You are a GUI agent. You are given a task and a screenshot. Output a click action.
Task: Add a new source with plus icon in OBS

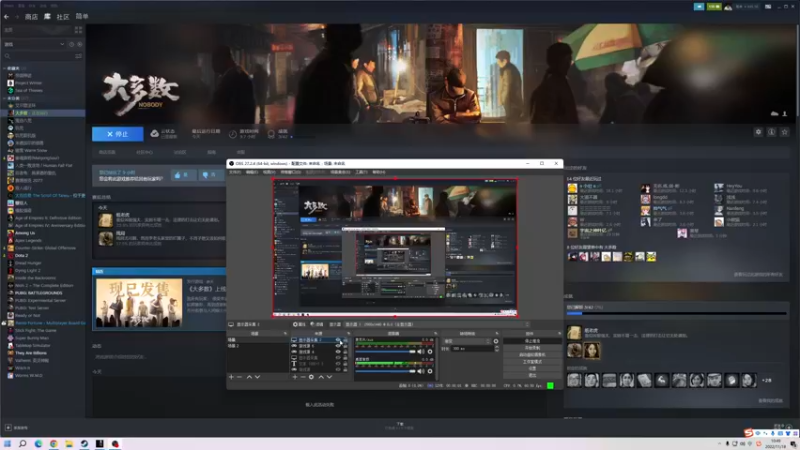[x=295, y=377]
